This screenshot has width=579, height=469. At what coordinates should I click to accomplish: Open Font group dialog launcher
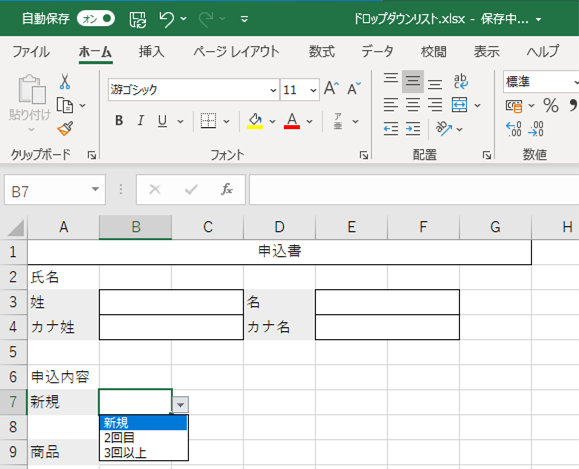click(364, 155)
